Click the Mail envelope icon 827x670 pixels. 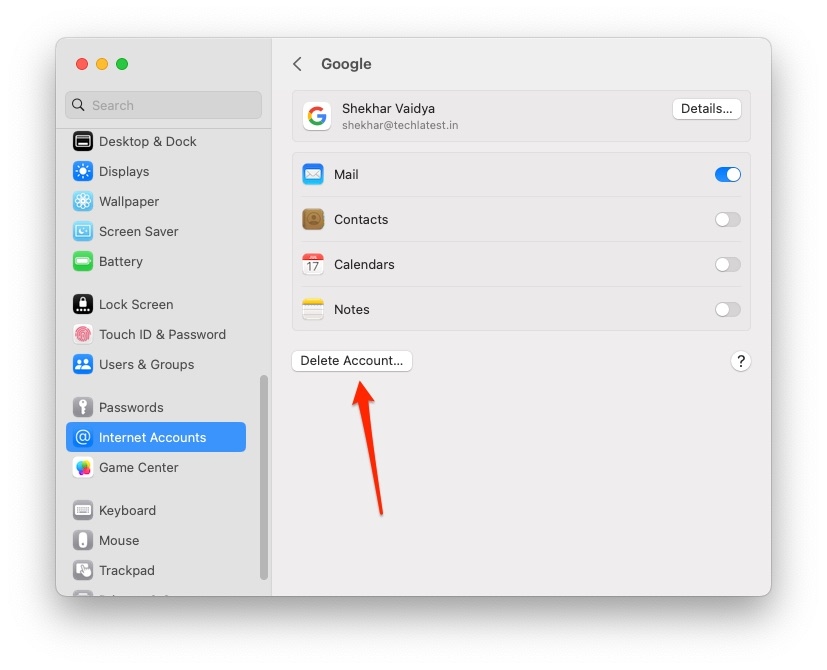pos(313,174)
